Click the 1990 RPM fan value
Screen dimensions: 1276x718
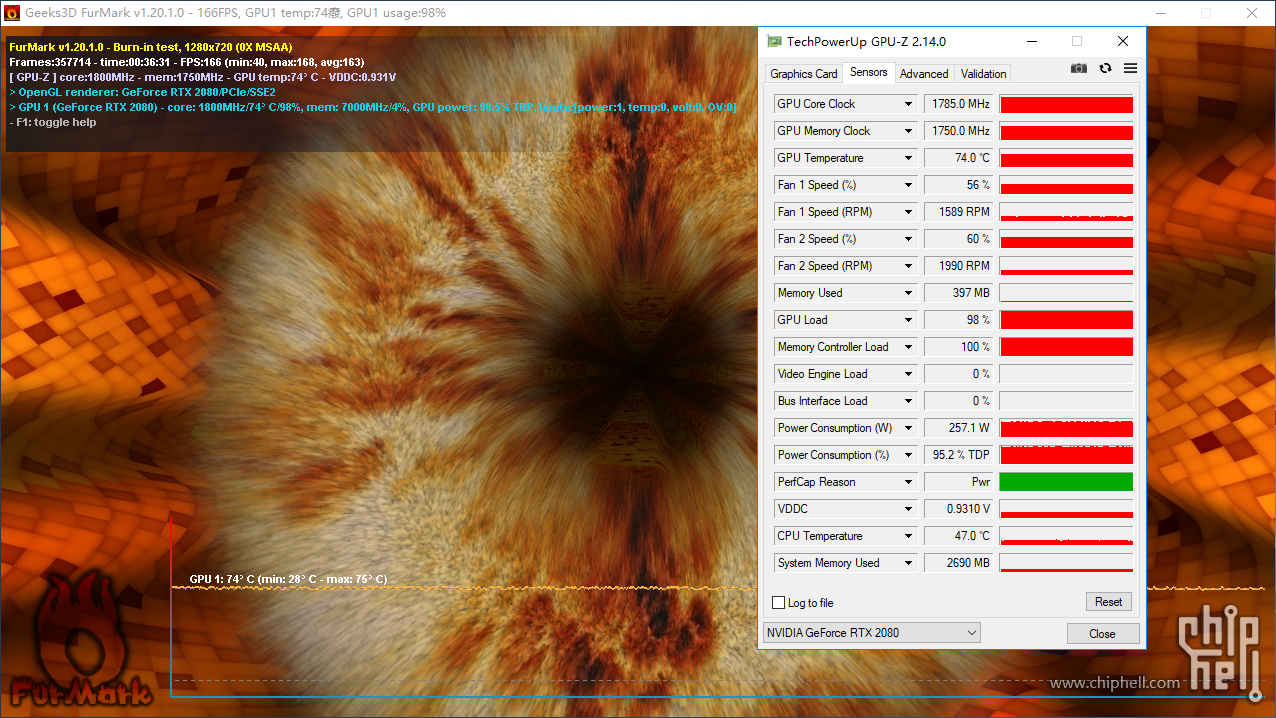(x=958, y=266)
